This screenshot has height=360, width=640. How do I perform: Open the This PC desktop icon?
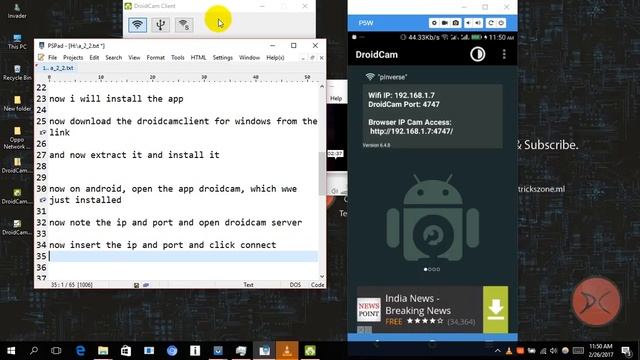(17, 42)
